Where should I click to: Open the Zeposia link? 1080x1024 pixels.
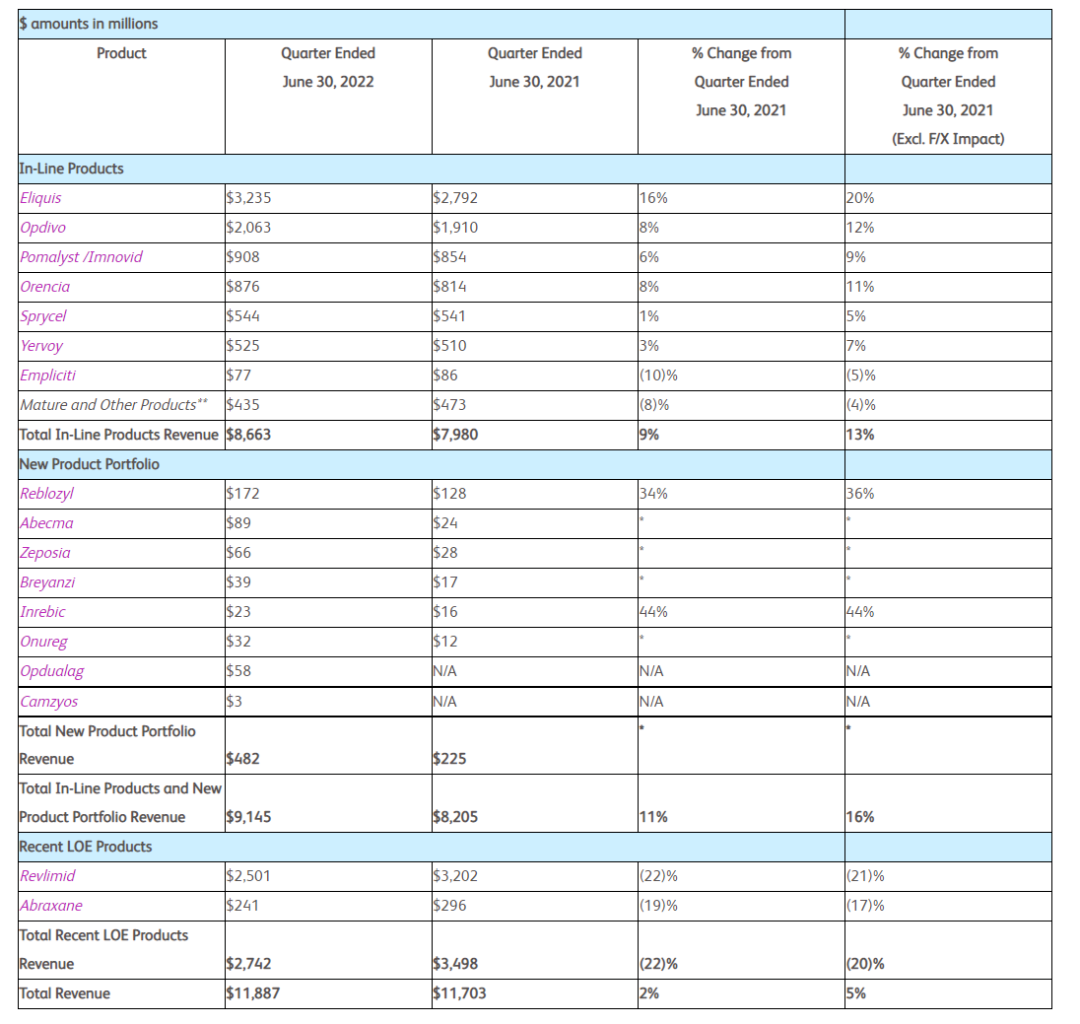coord(45,553)
